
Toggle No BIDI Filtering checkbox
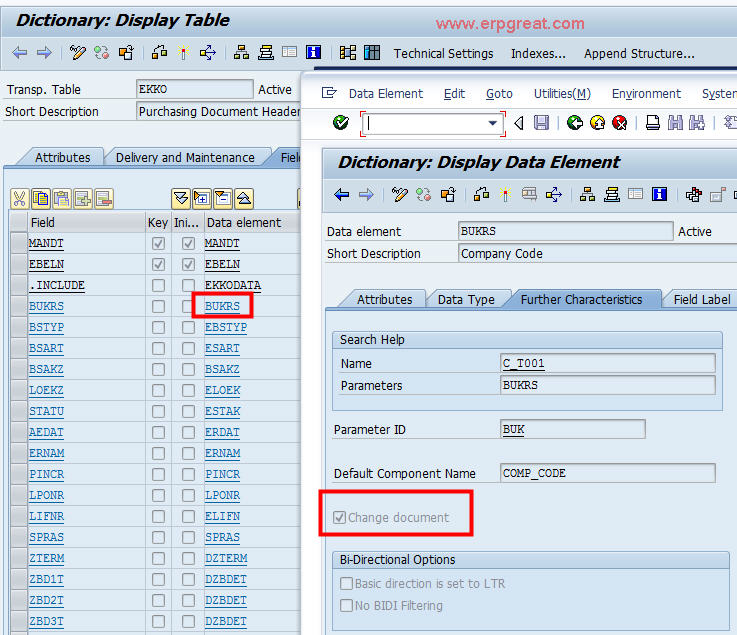(346, 605)
